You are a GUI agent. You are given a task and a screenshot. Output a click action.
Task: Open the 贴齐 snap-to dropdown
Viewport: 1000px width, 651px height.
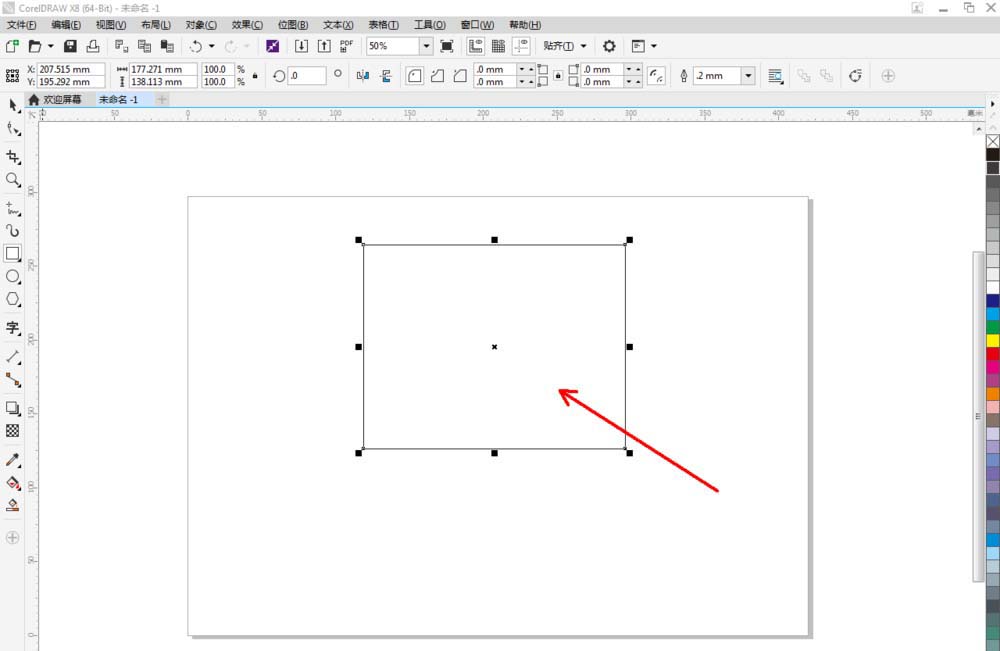pos(565,46)
